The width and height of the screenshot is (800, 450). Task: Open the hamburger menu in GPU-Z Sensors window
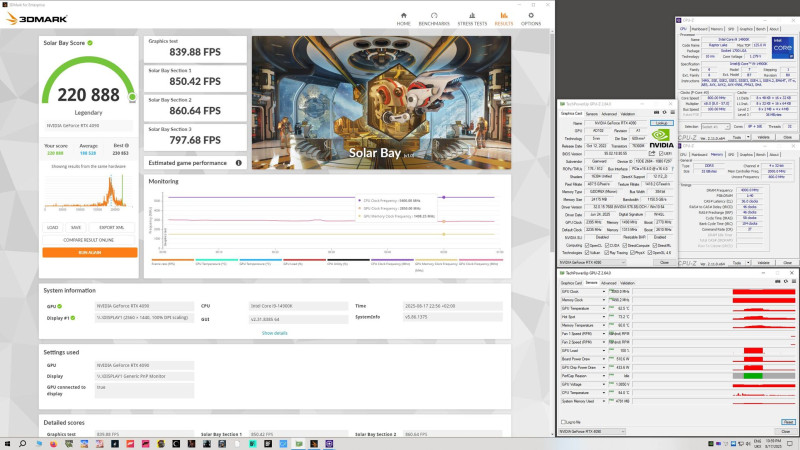[x=793, y=281]
